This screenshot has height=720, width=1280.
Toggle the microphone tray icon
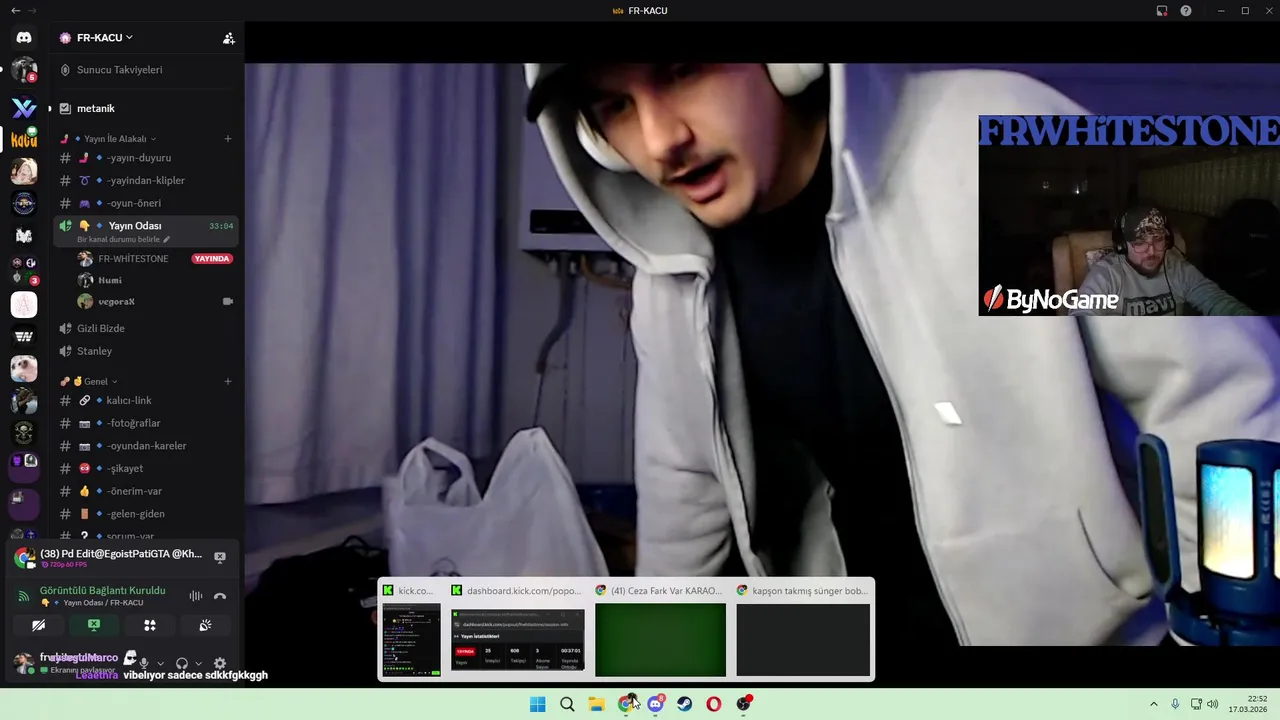(1175, 704)
